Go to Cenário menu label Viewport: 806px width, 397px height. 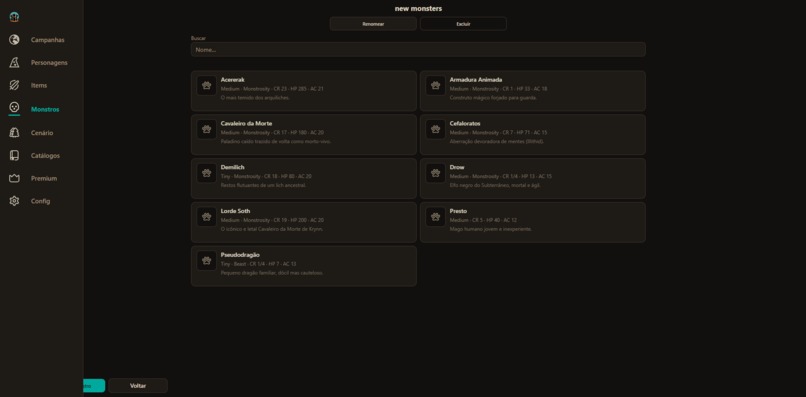[x=42, y=133]
